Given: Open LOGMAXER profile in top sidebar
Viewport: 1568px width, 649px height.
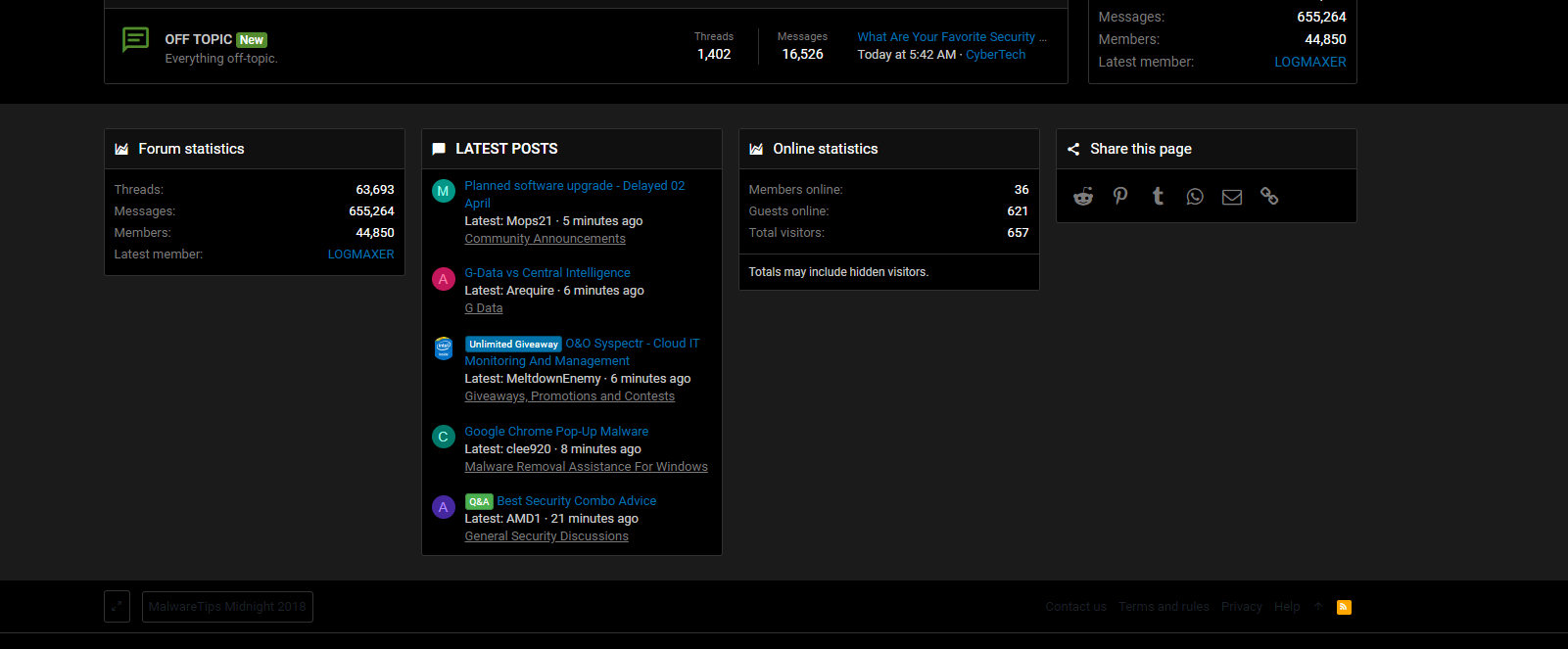Looking at the screenshot, I should tap(1309, 62).
